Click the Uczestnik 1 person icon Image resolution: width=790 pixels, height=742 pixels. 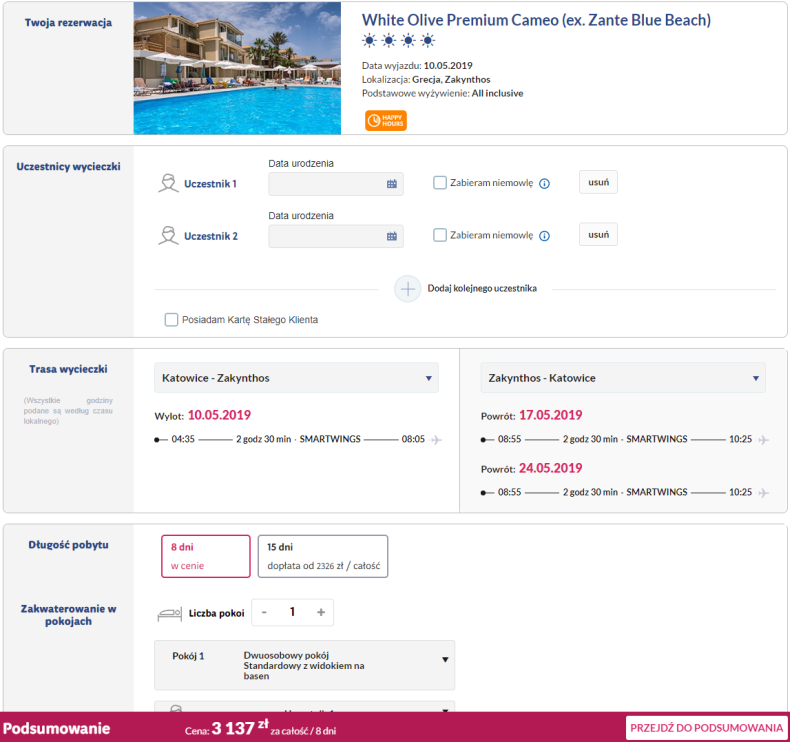click(x=168, y=183)
